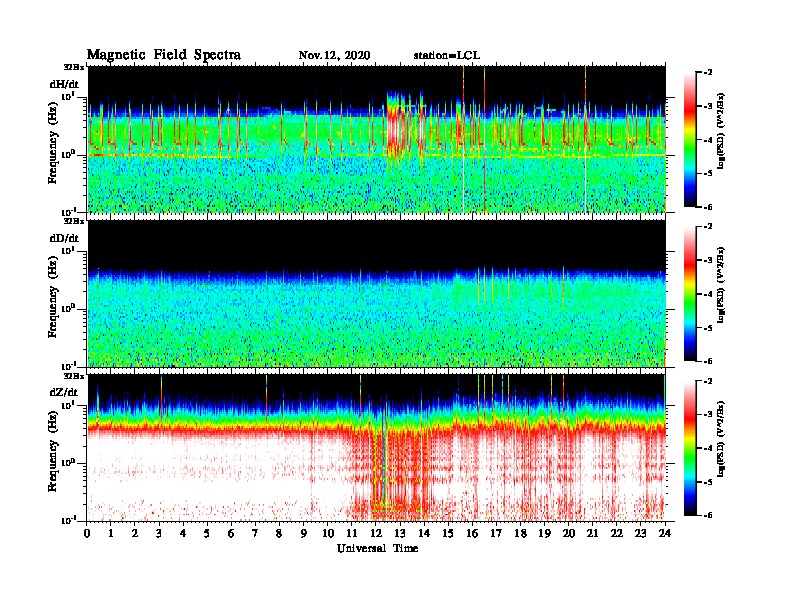Image resolution: width=792 pixels, height=612 pixels.
Task: Click the color bar beside the dD/dt panel
Action: click(x=689, y=294)
